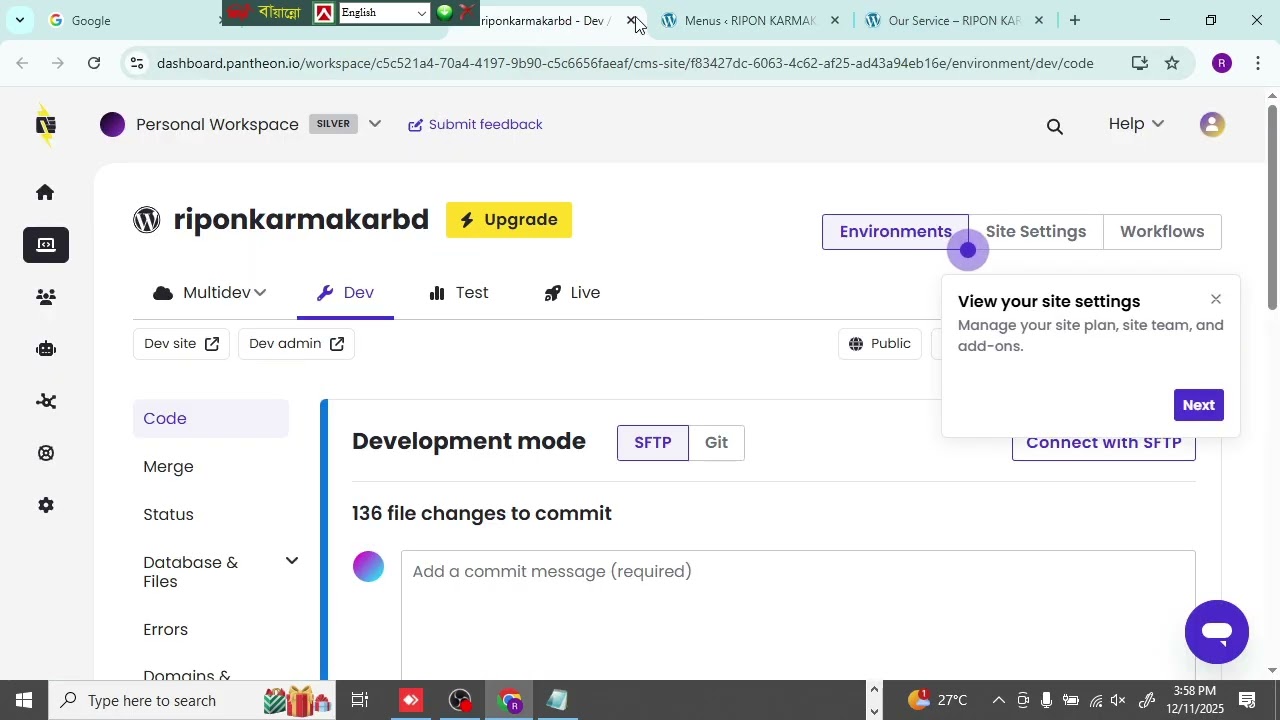Click the search magnifier icon
This screenshot has height=720, width=1280.
pyautogui.click(x=1055, y=126)
